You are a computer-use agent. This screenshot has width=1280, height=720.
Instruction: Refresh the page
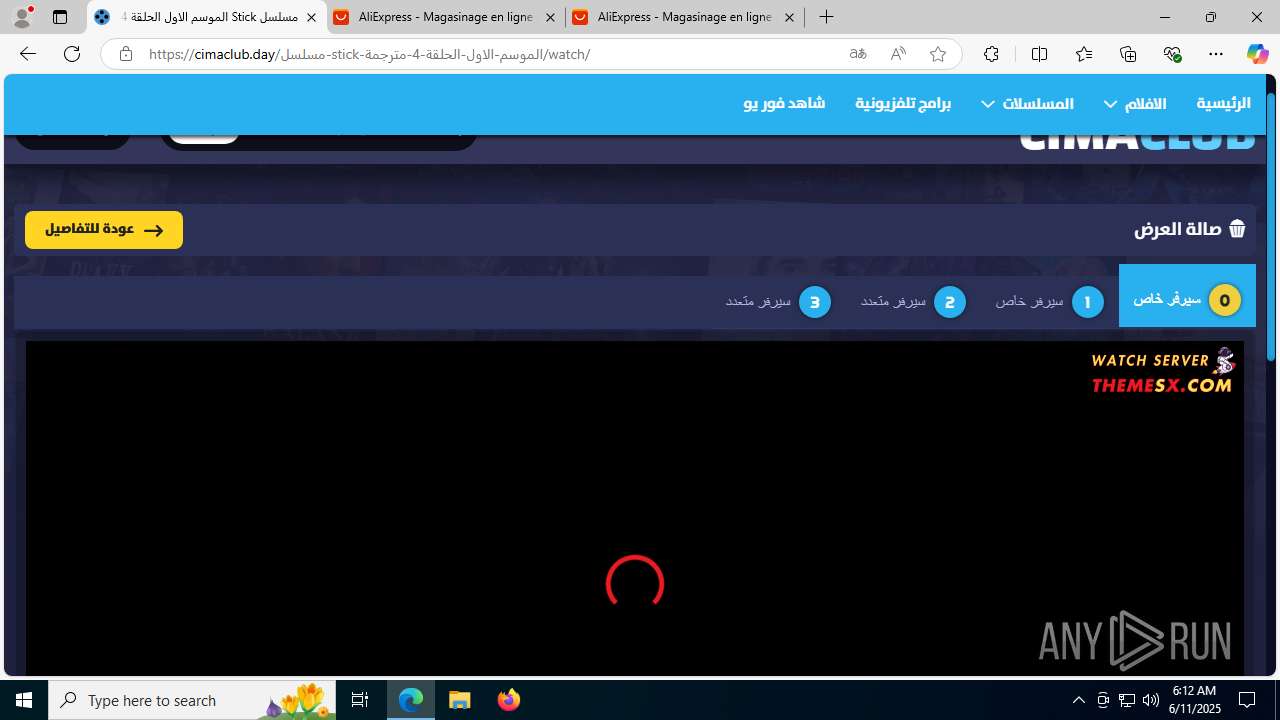[x=72, y=54]
